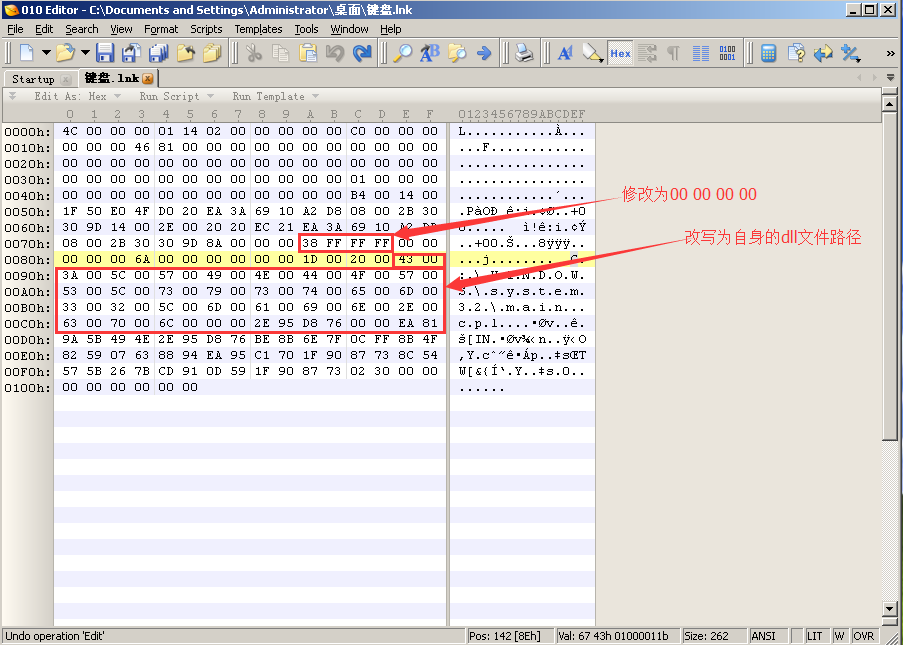Click the Font icon in the toolbar
This screenshot has height=645, width=903.
(565, 53)
